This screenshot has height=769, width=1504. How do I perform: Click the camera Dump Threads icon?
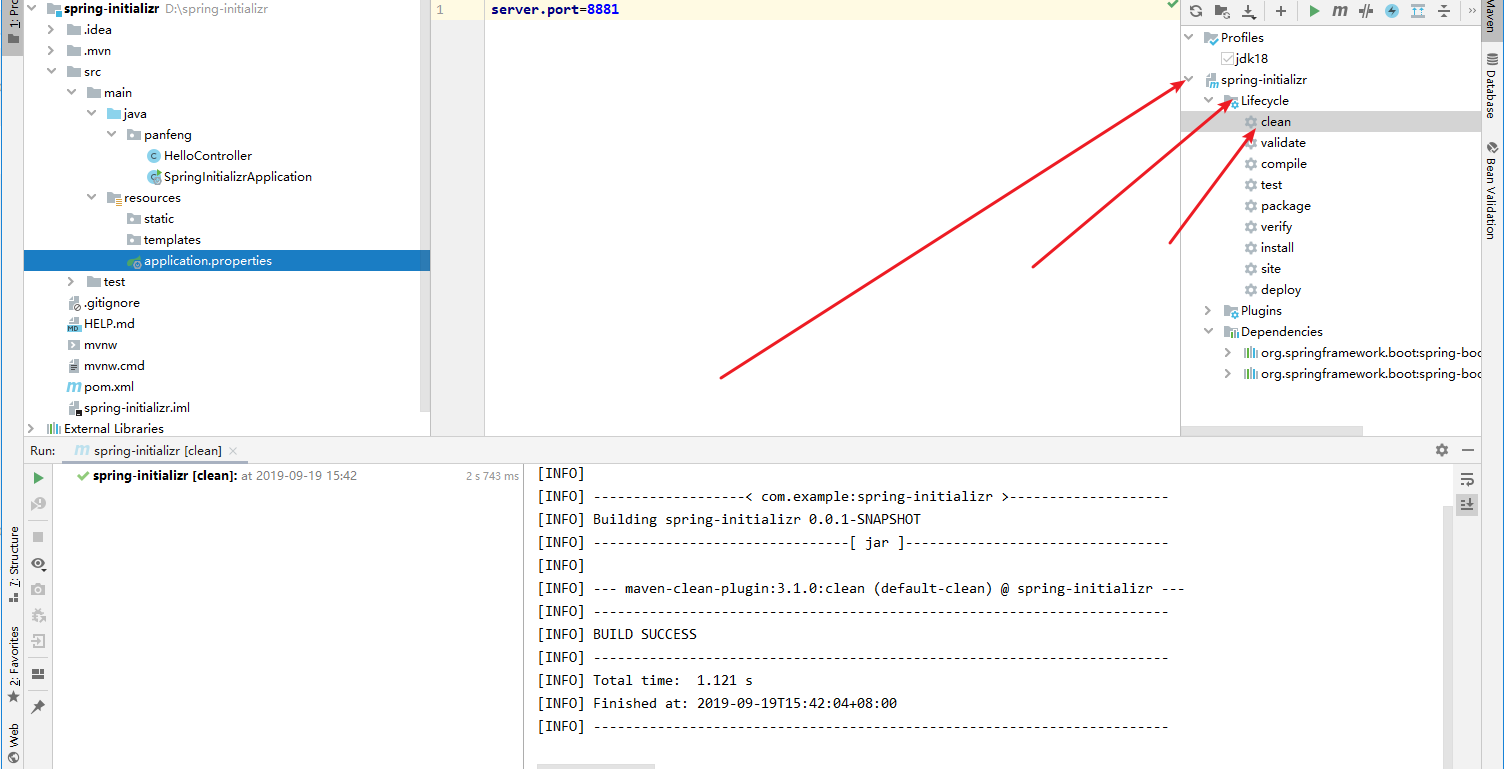[38, 590]
